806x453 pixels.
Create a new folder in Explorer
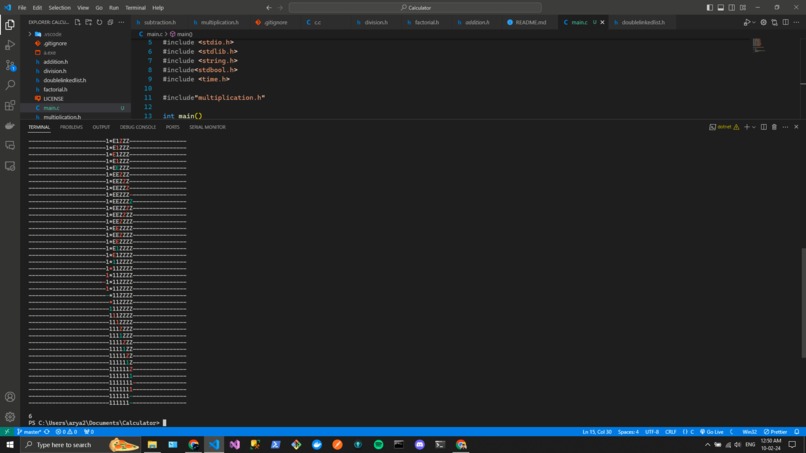tap(88, 22)
